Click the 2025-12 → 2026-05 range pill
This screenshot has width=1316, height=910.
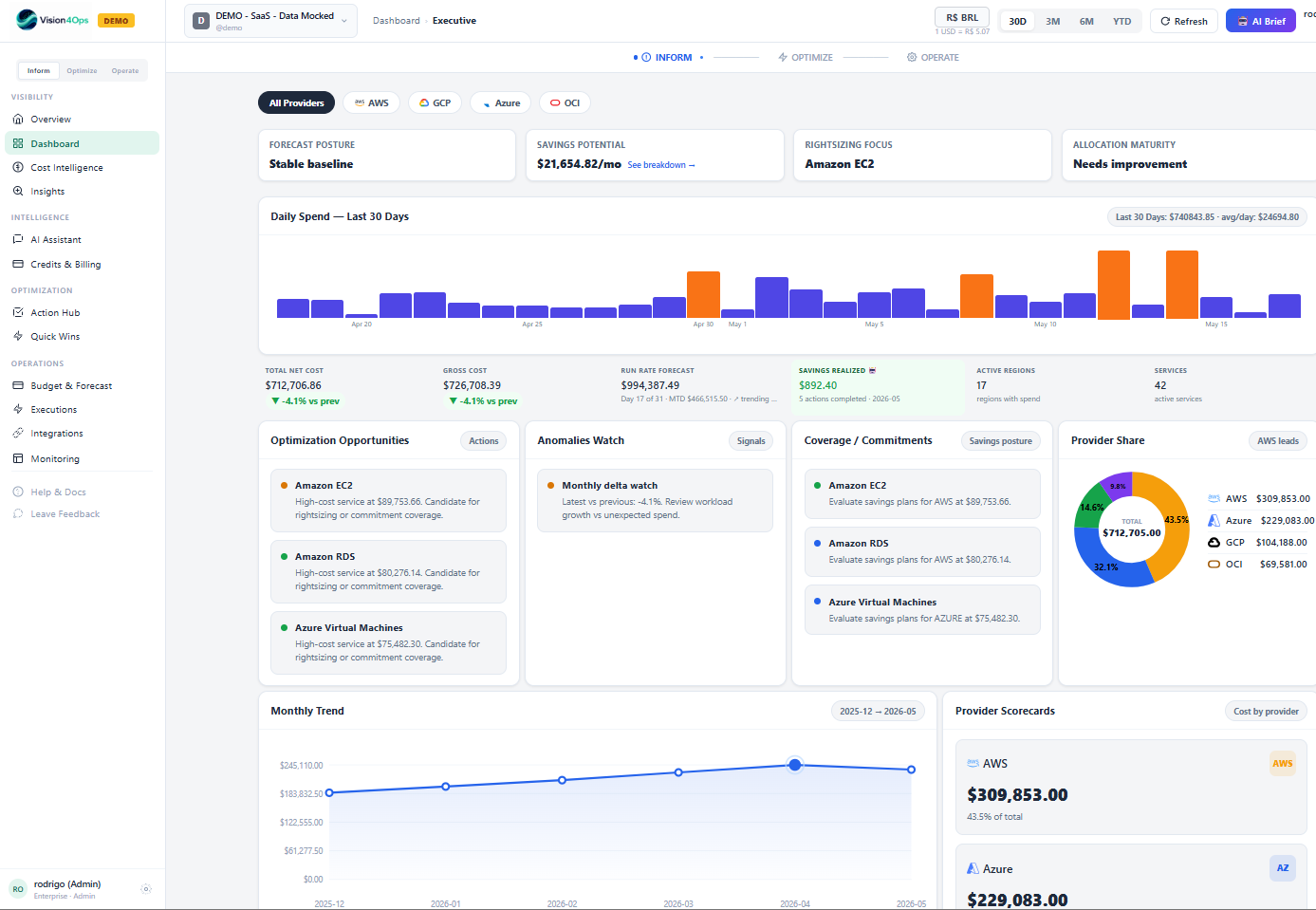tap(878, 712)
